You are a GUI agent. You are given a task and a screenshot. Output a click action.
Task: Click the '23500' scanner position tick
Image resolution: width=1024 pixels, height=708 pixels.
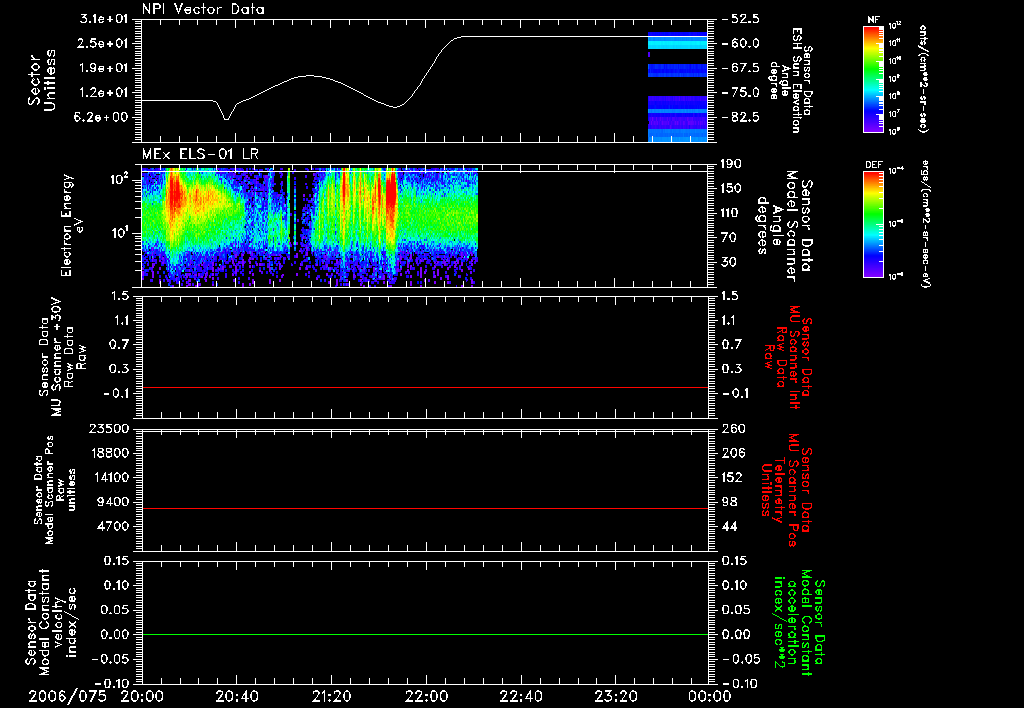[109, 429]
